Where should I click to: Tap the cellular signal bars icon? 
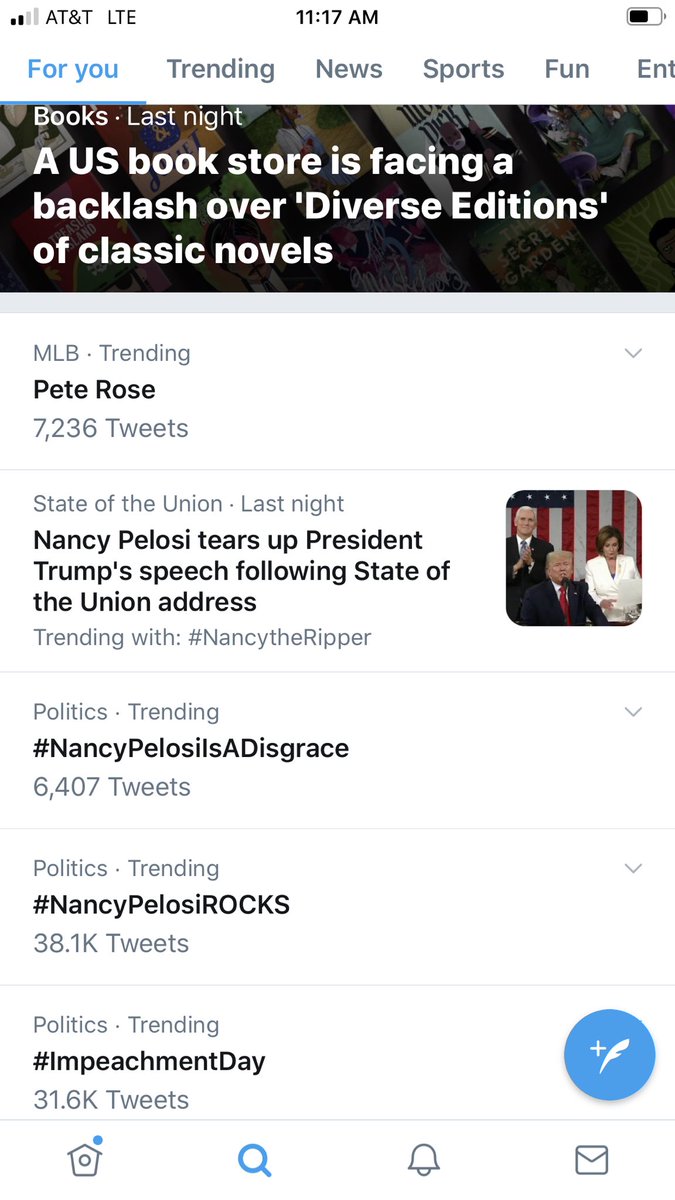coord(24,17)
